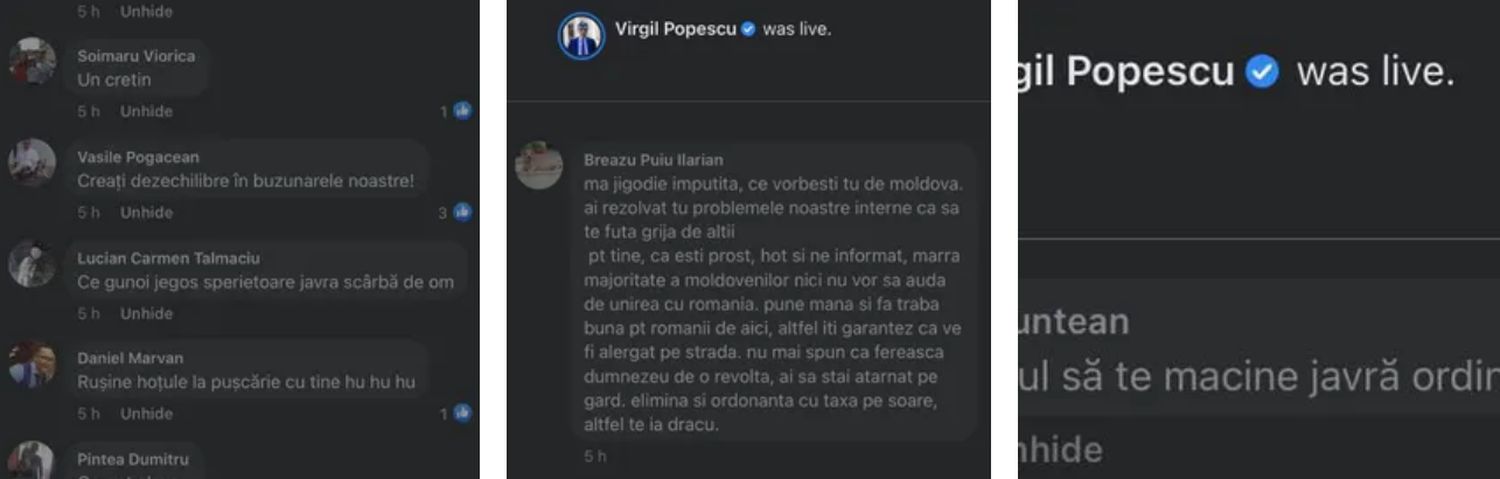This screenshot has height=479, width=1500.
Task: Click Virgil Popescu profile picture in middle panel
Action: click(x=581, y=36)
